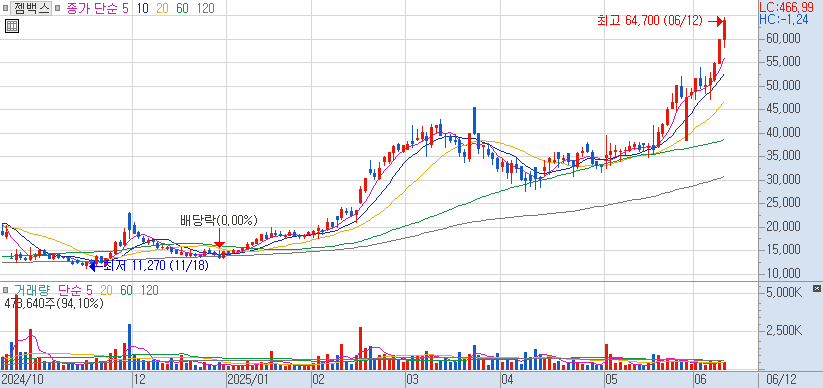Select the gray 120-day price moving average label

205,8
